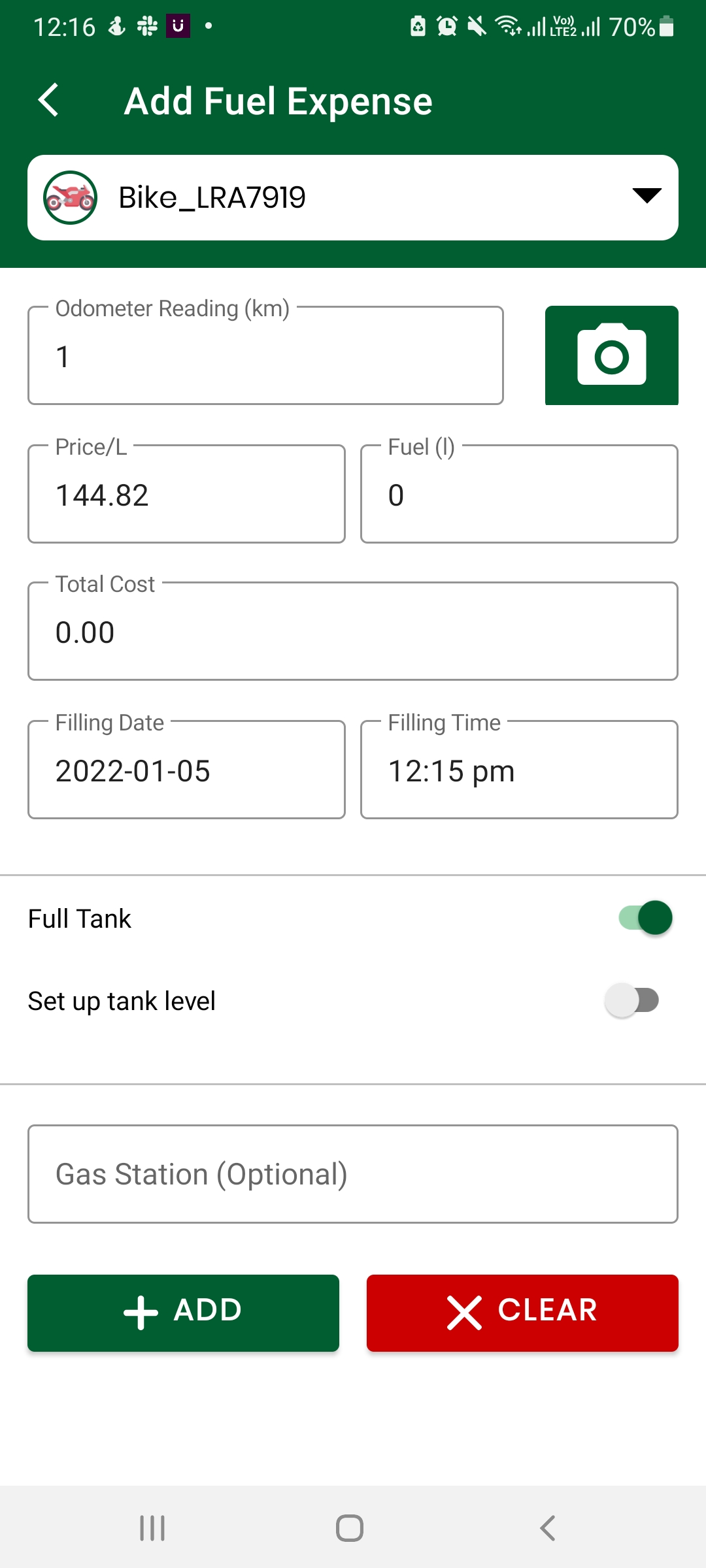The image size is (706, 1568).
Task: Focus the Odometer Reading field
Action: (x=265, y=355)
